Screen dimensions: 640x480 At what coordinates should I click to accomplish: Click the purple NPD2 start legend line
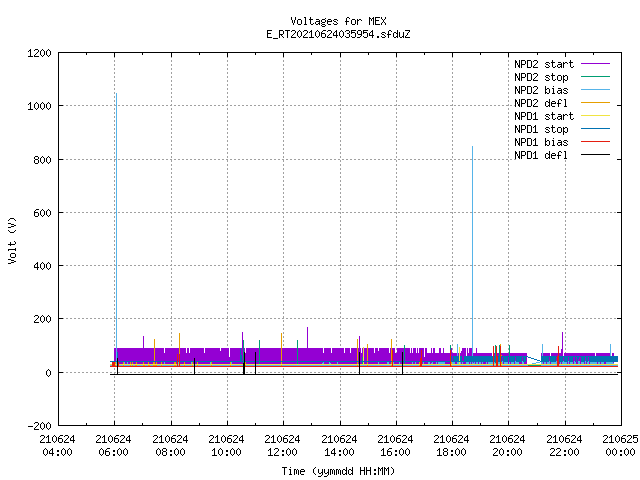595,64
